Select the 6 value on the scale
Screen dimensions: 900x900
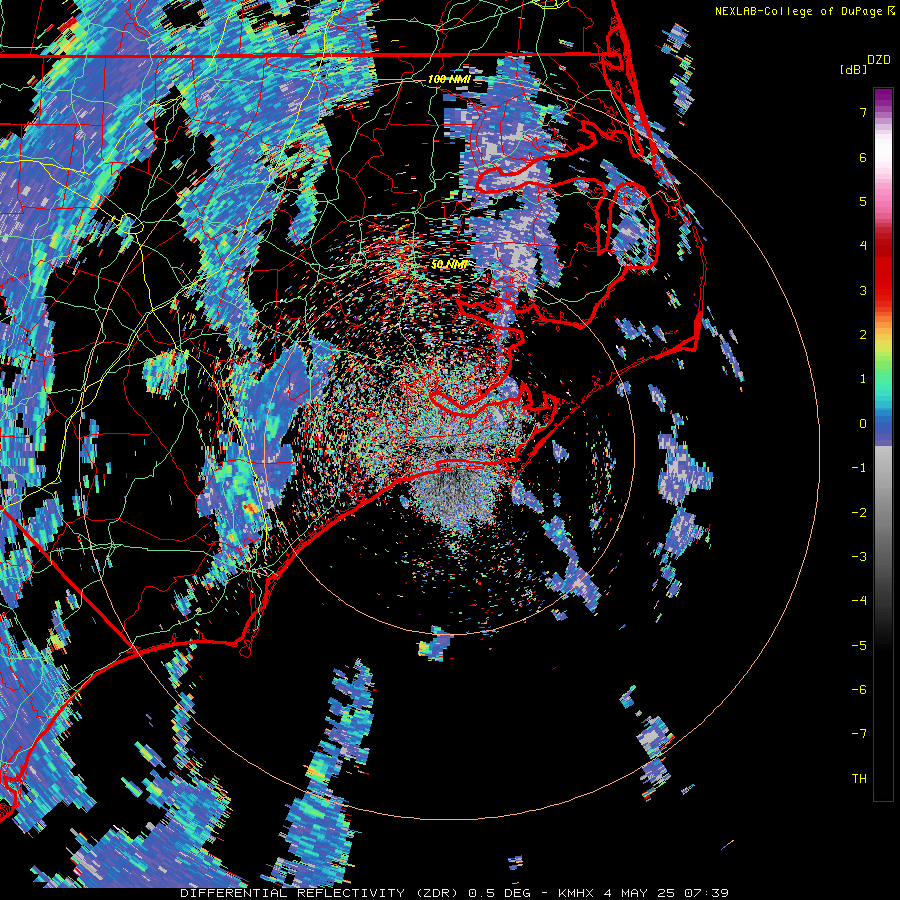point(863,157)
